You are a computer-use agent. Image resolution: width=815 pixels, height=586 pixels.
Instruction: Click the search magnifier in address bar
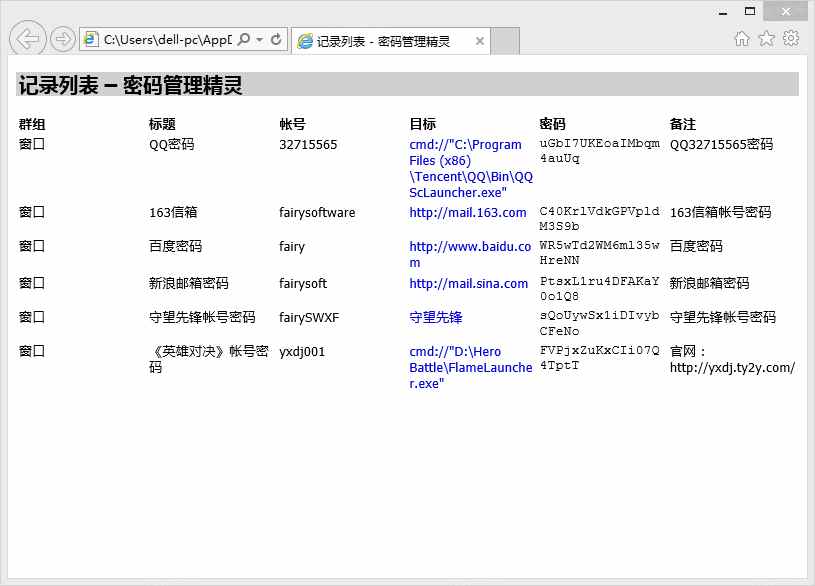(243, 40)
